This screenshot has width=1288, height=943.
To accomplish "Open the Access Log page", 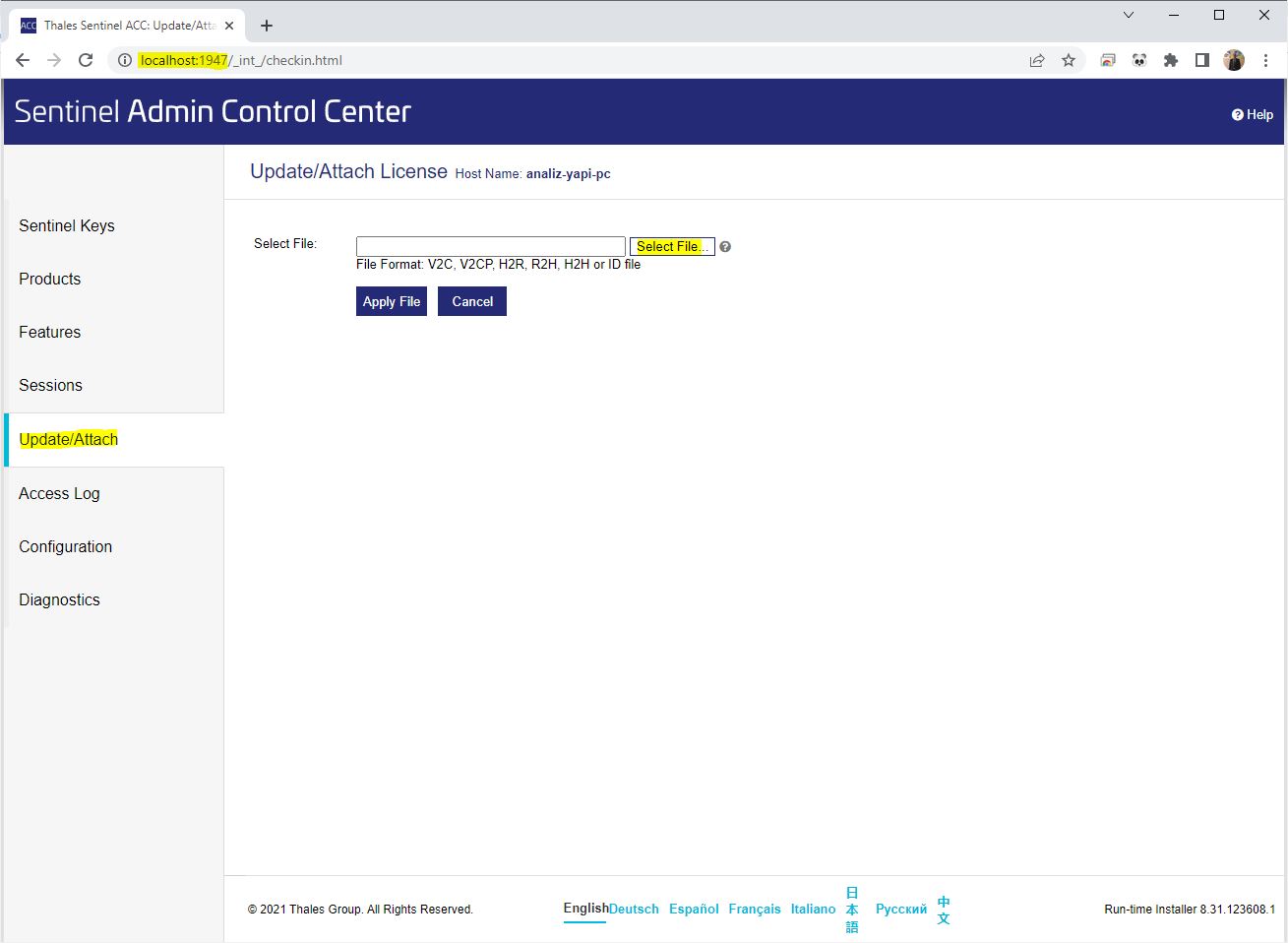I will click(60, 493).
